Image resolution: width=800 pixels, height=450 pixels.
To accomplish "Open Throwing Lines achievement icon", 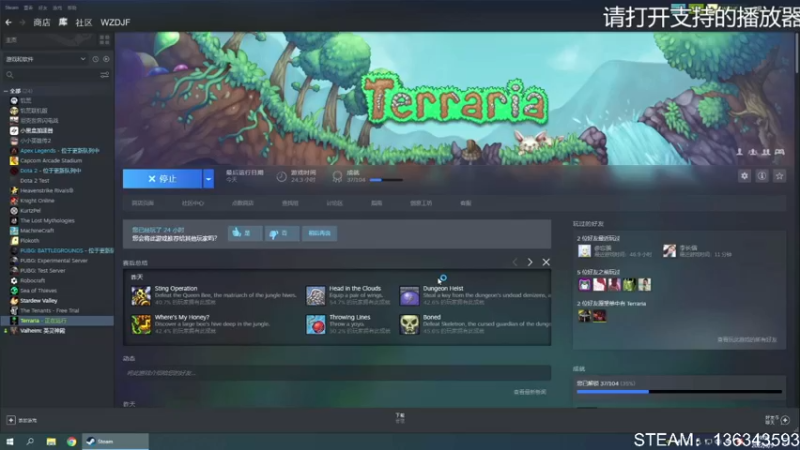I will [315, 324].
